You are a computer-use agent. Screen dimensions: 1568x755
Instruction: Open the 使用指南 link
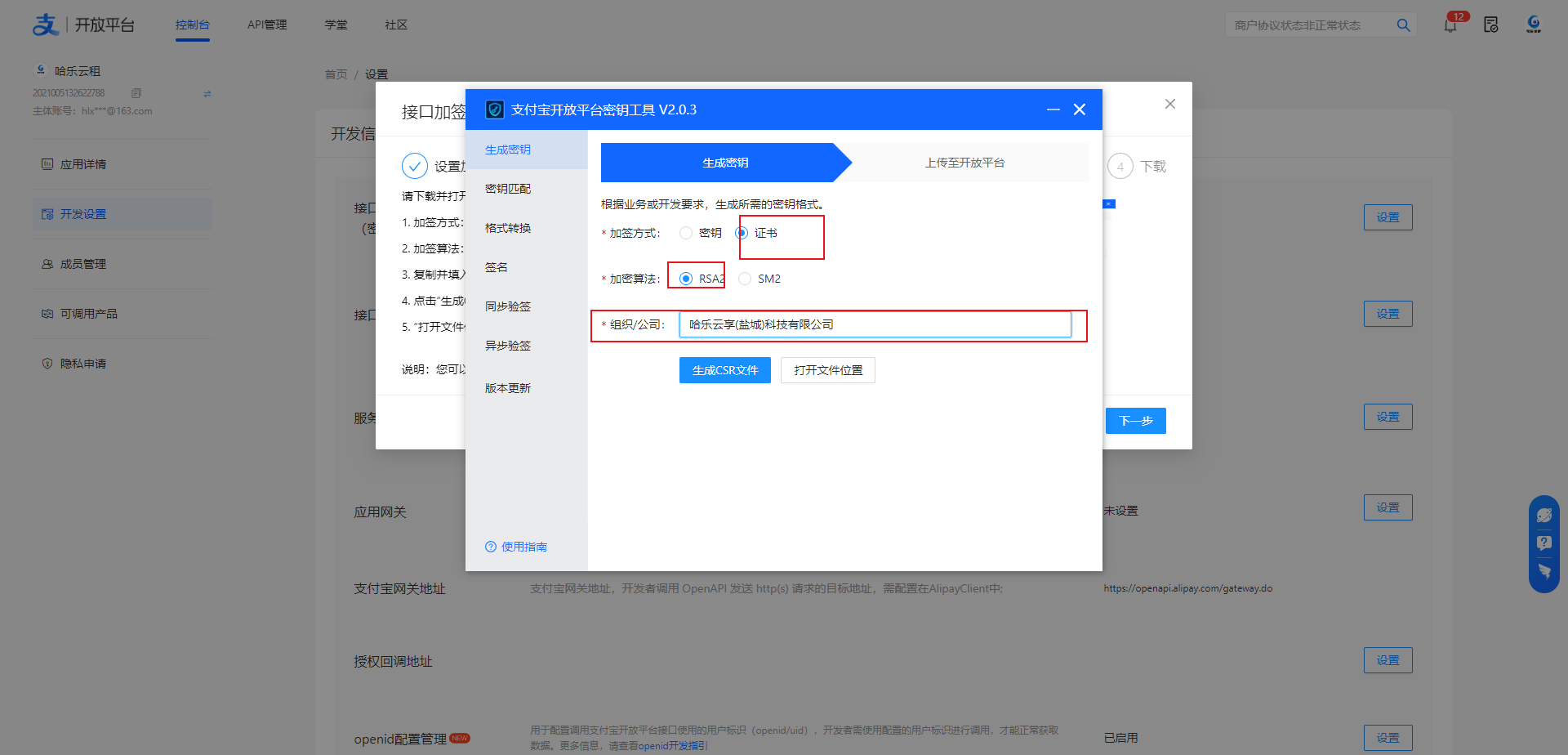524,547
